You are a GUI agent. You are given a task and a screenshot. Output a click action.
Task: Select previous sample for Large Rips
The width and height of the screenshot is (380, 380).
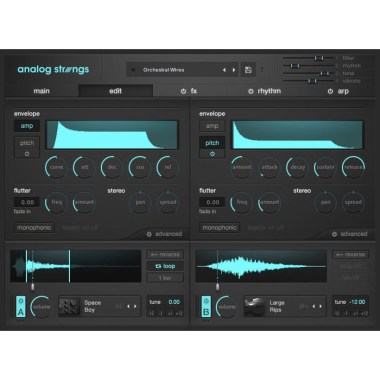coord(313,306)
